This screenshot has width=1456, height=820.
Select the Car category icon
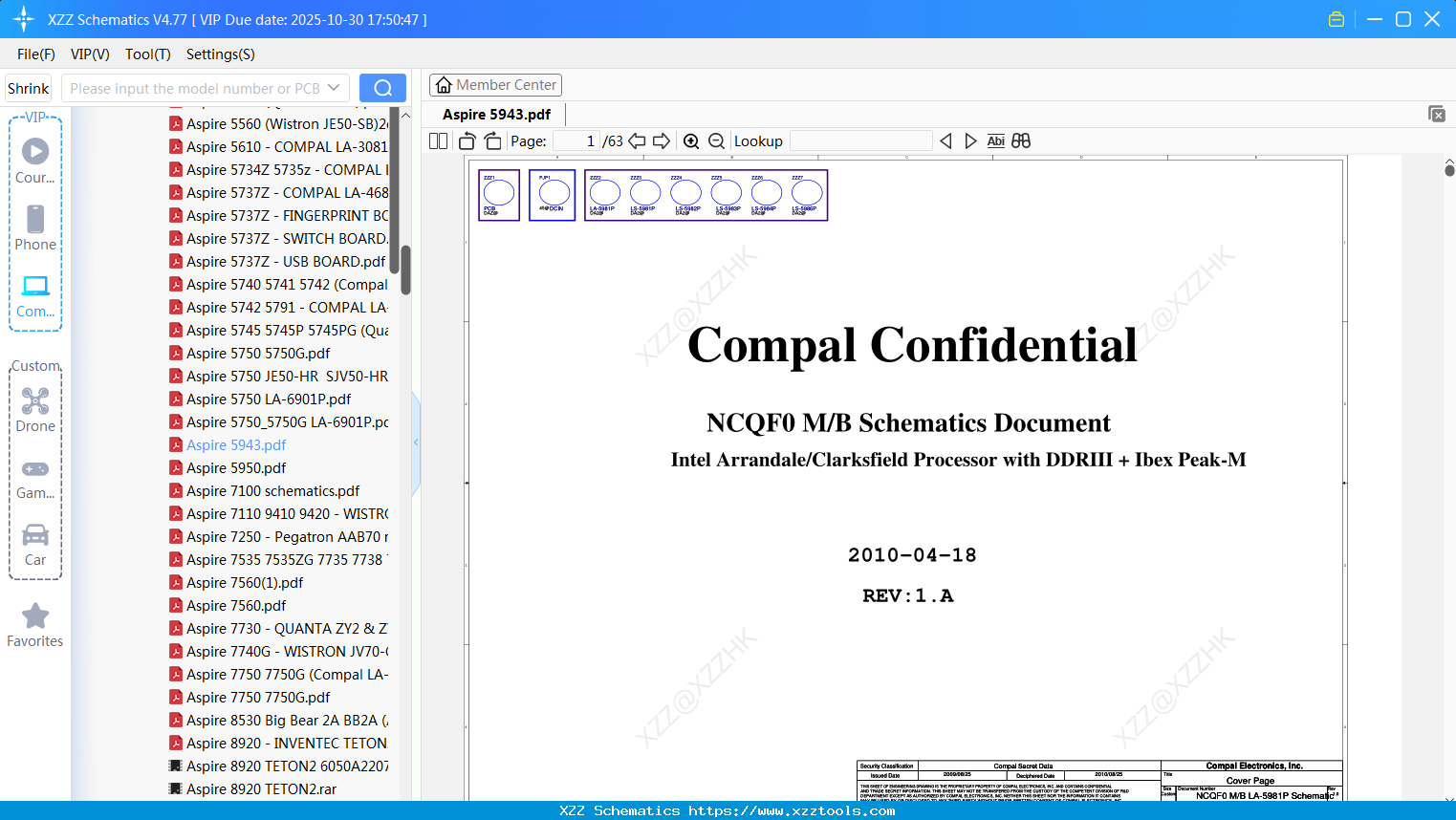click(35, 544)
